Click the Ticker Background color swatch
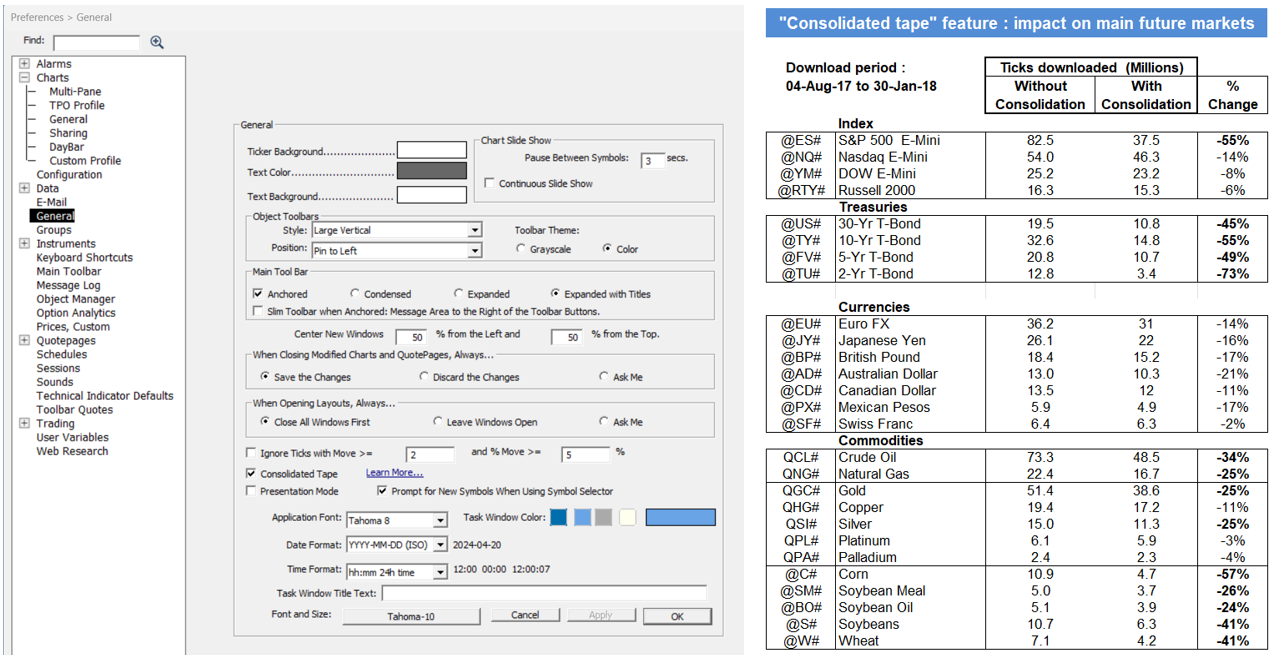 [x=432, y=150]
